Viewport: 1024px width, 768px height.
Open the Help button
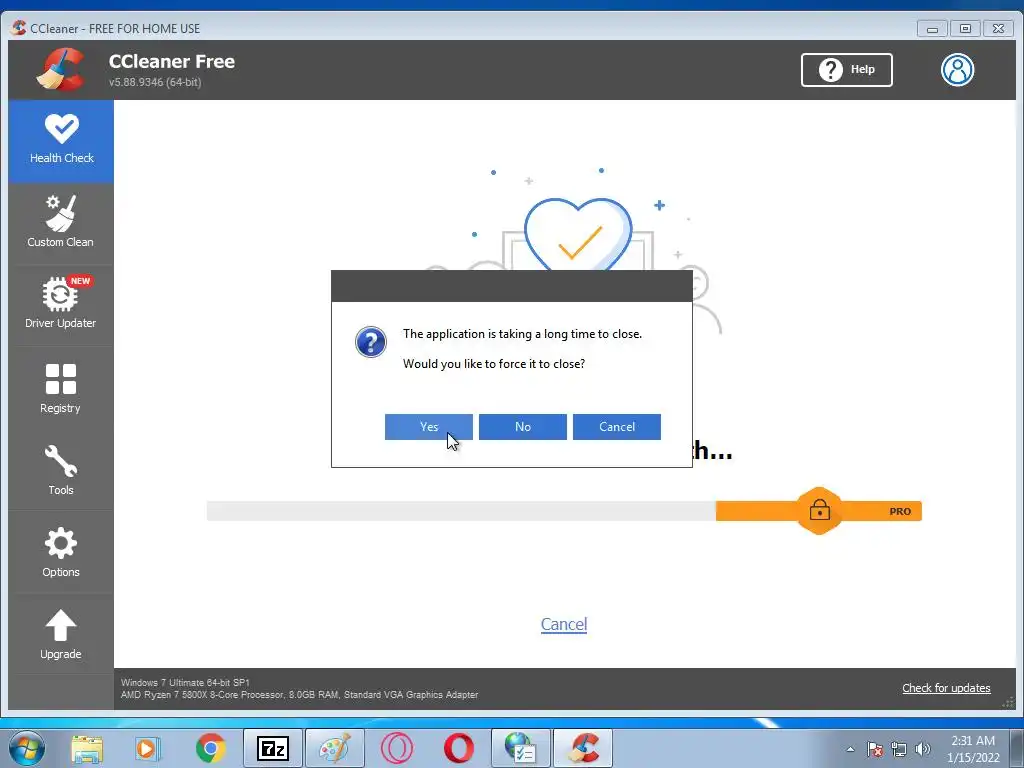coord(846,69)
